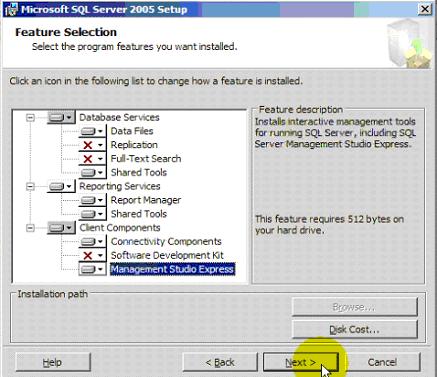Screen dimensions: 437x377
Task: Select the Database Services tree label
Action: 119,117
